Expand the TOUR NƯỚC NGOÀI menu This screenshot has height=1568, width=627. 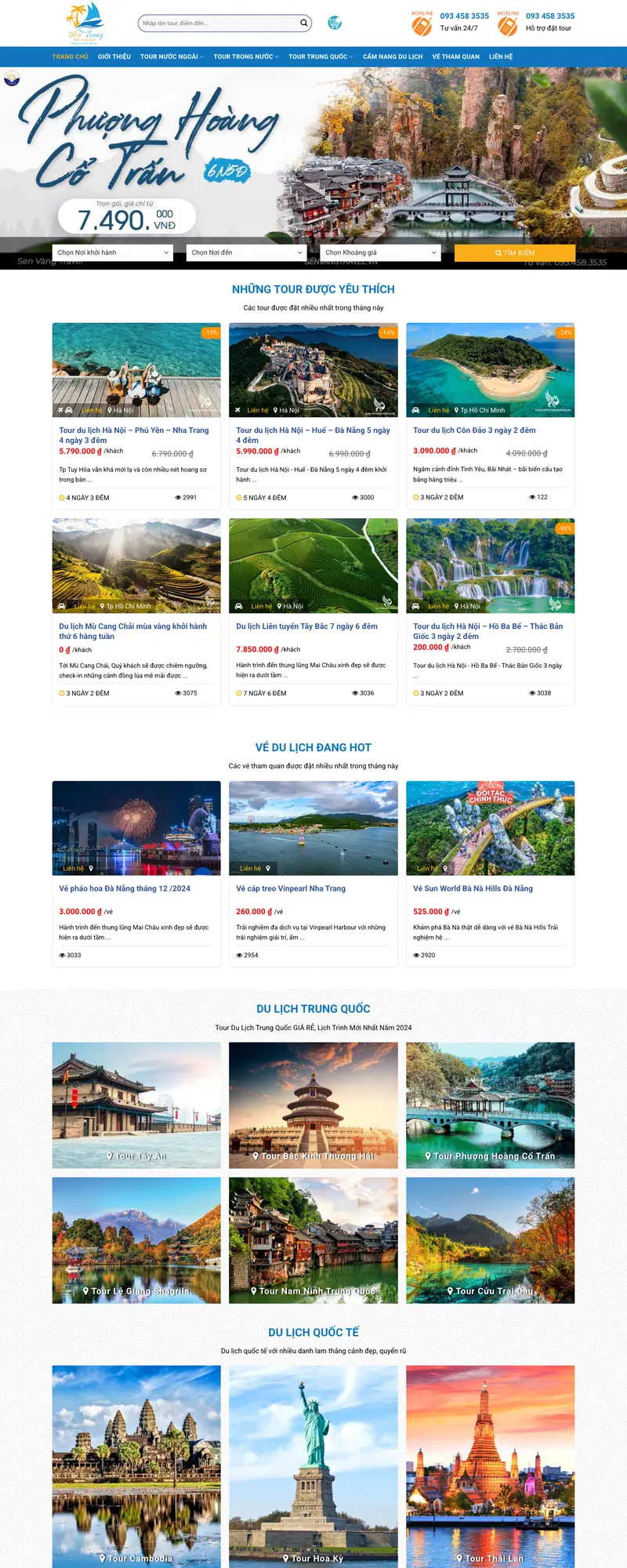tap(172, 56)
